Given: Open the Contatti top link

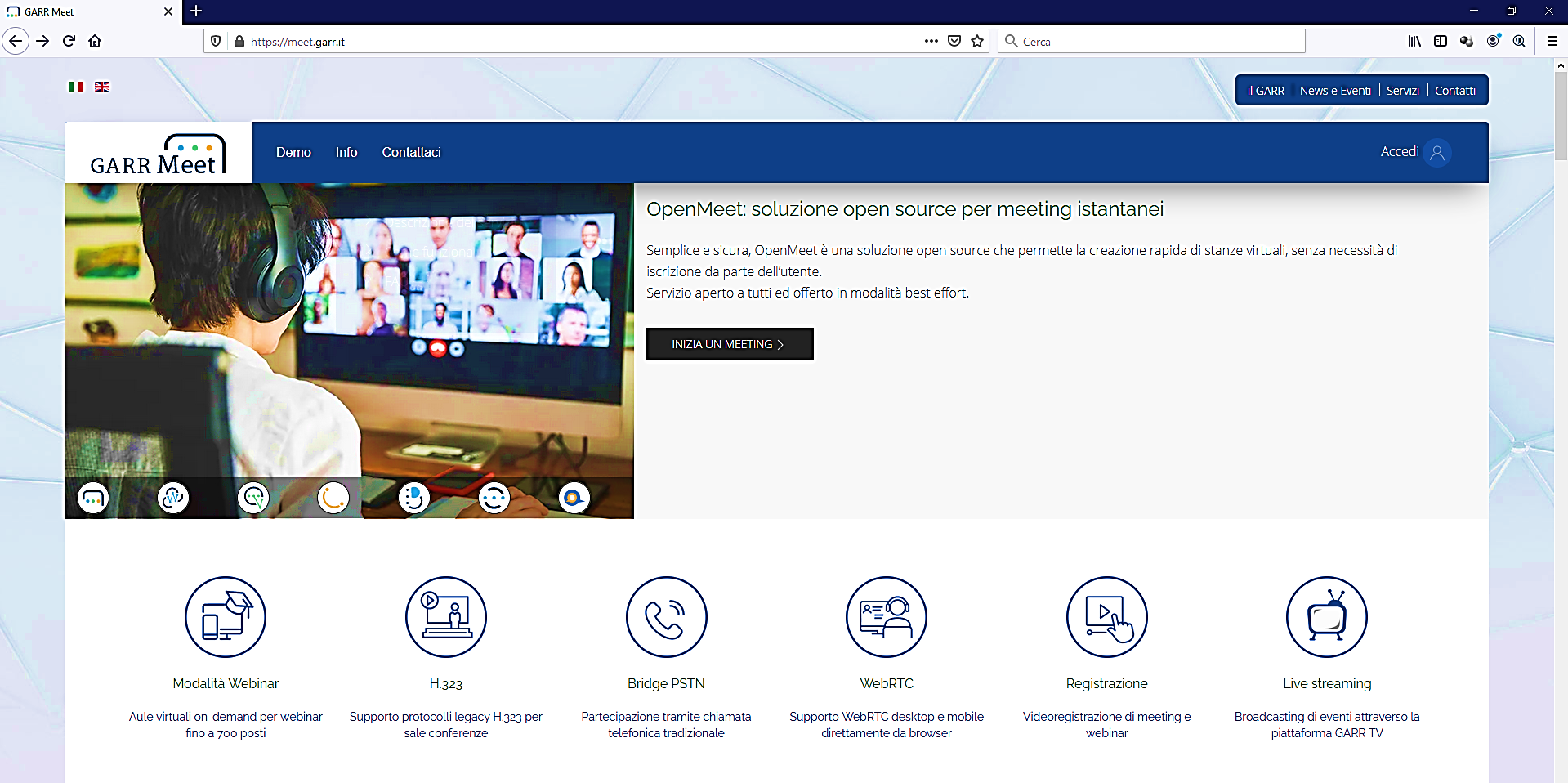Looking at the screenshot, I should (1455, 91).
